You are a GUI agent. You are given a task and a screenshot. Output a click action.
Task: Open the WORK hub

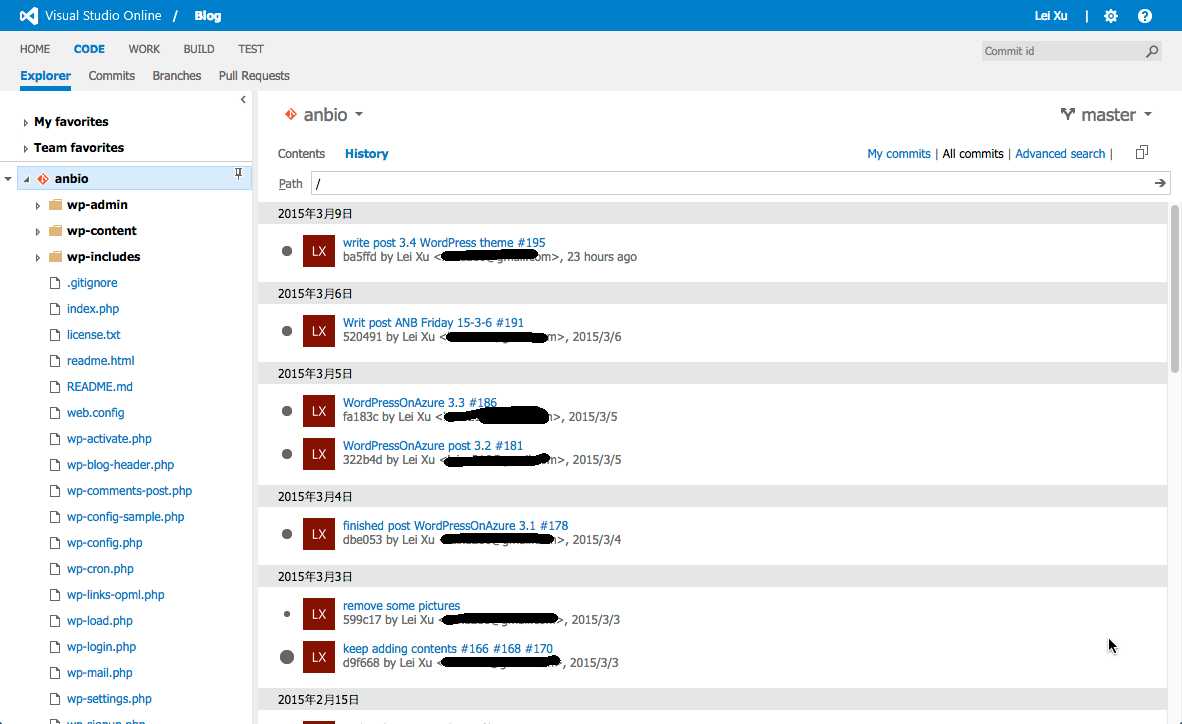(x=144, y=49)
